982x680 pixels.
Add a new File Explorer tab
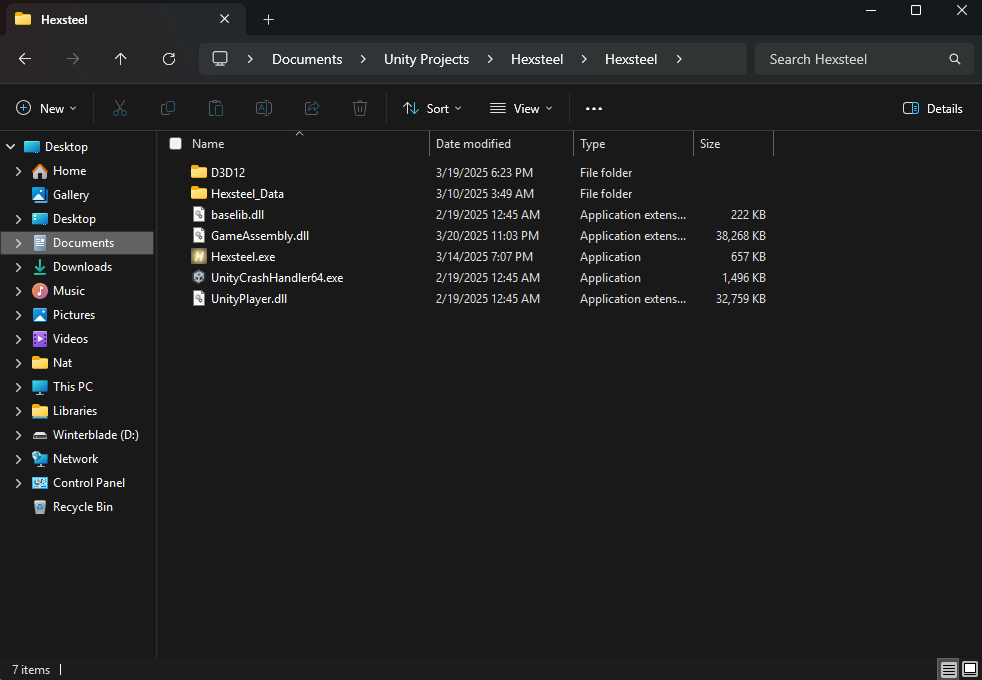tap(269, 19)
